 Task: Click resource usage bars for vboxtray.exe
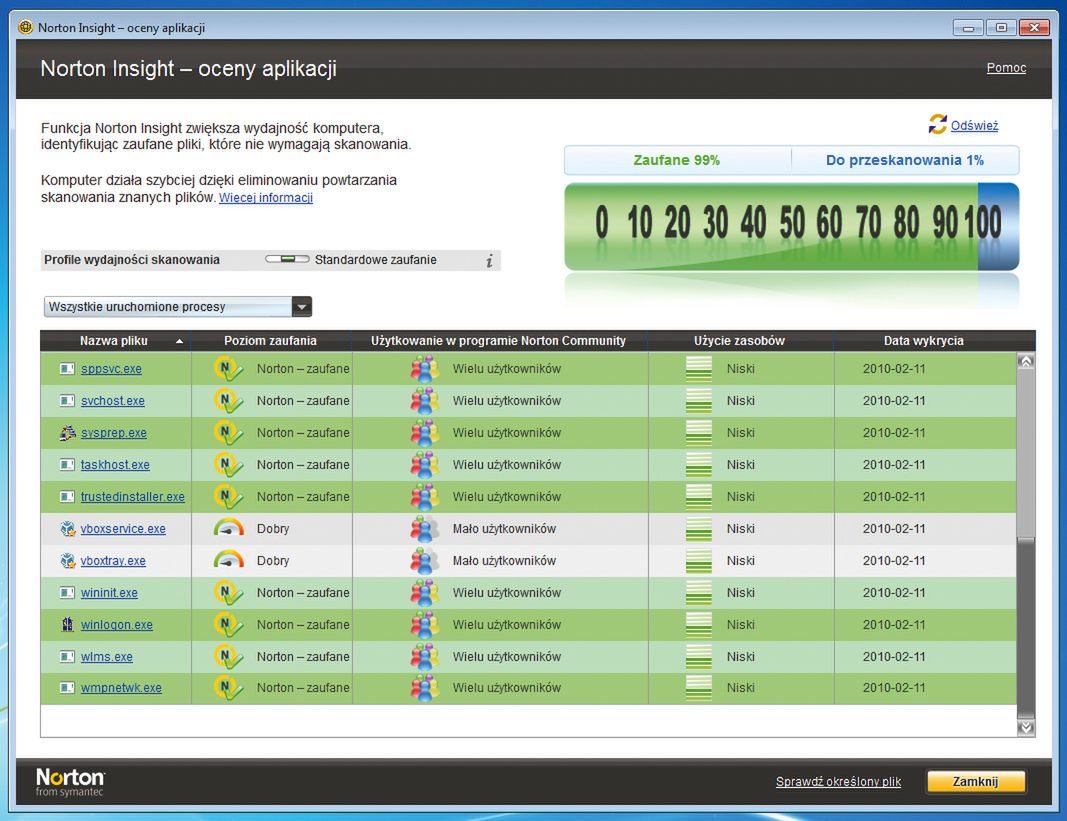pos(699,561)
